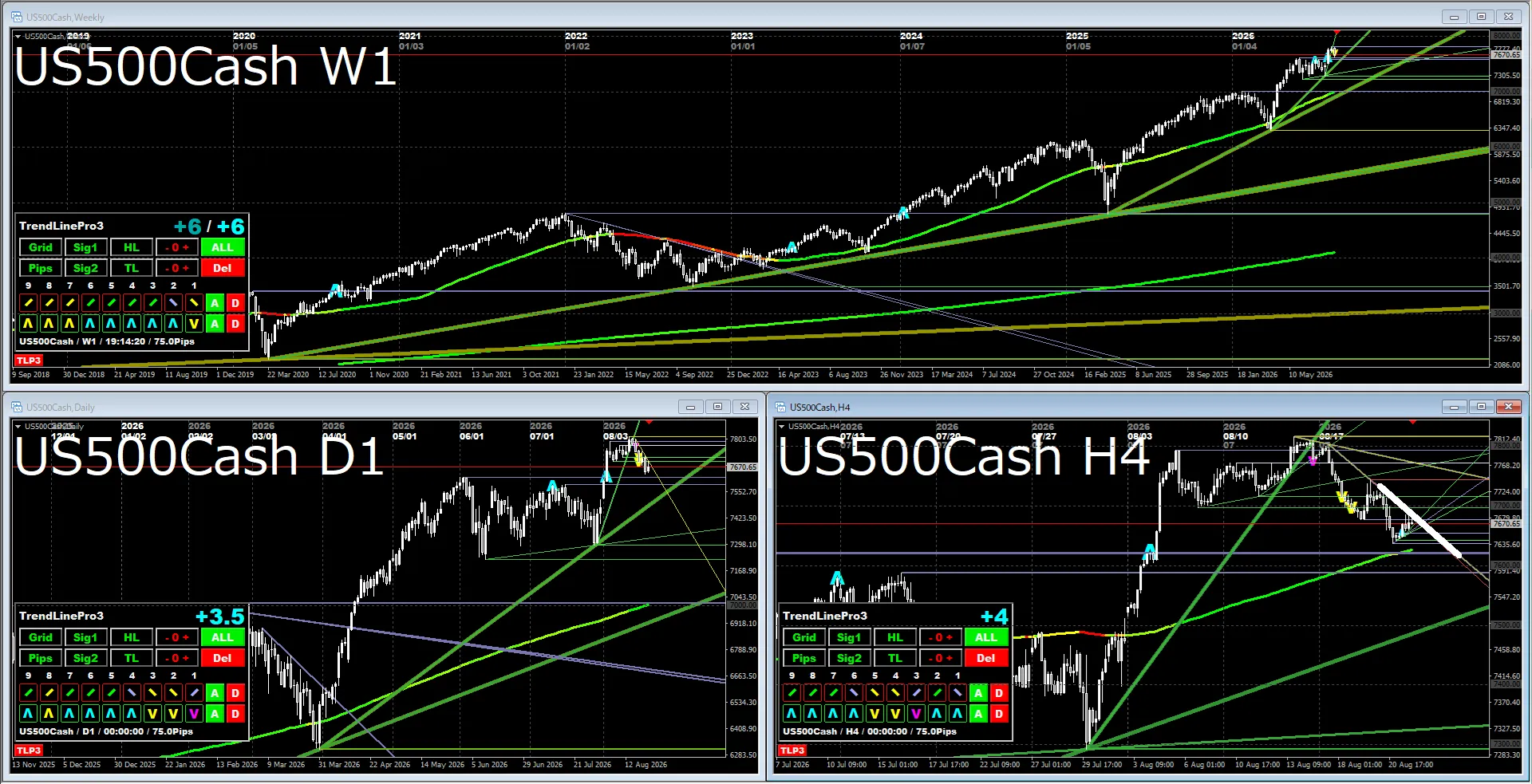Screen dimensions: 1532x784
Task: Select signal 5 up arrow in W1 panel
Action: [x=111, y=324]
